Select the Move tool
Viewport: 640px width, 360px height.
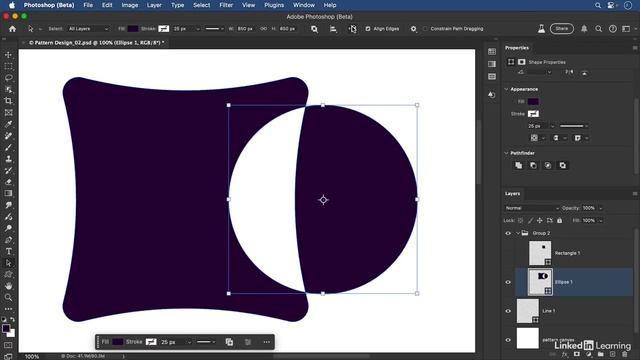[8, 55]
